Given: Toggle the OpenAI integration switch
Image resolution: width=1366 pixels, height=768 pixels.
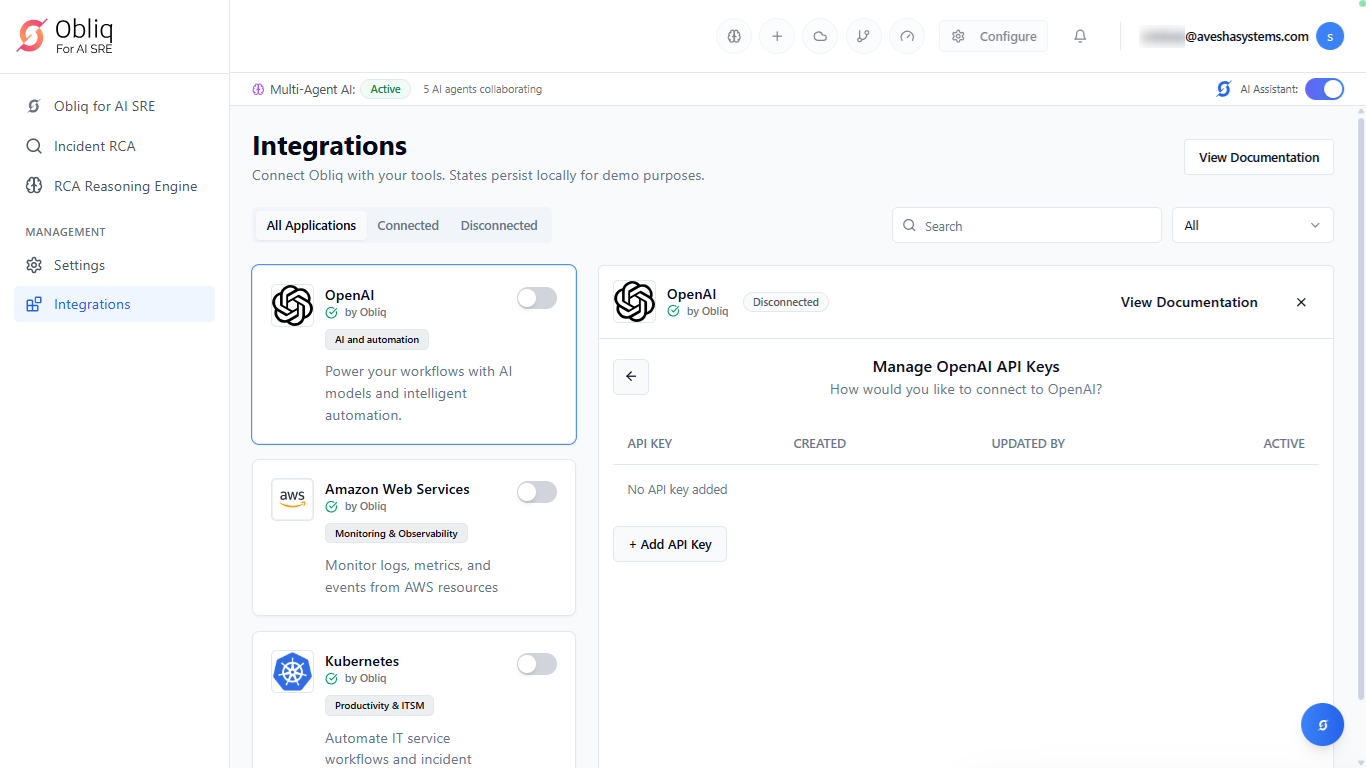Looking at the screenshot, I should tap(536, 298).
